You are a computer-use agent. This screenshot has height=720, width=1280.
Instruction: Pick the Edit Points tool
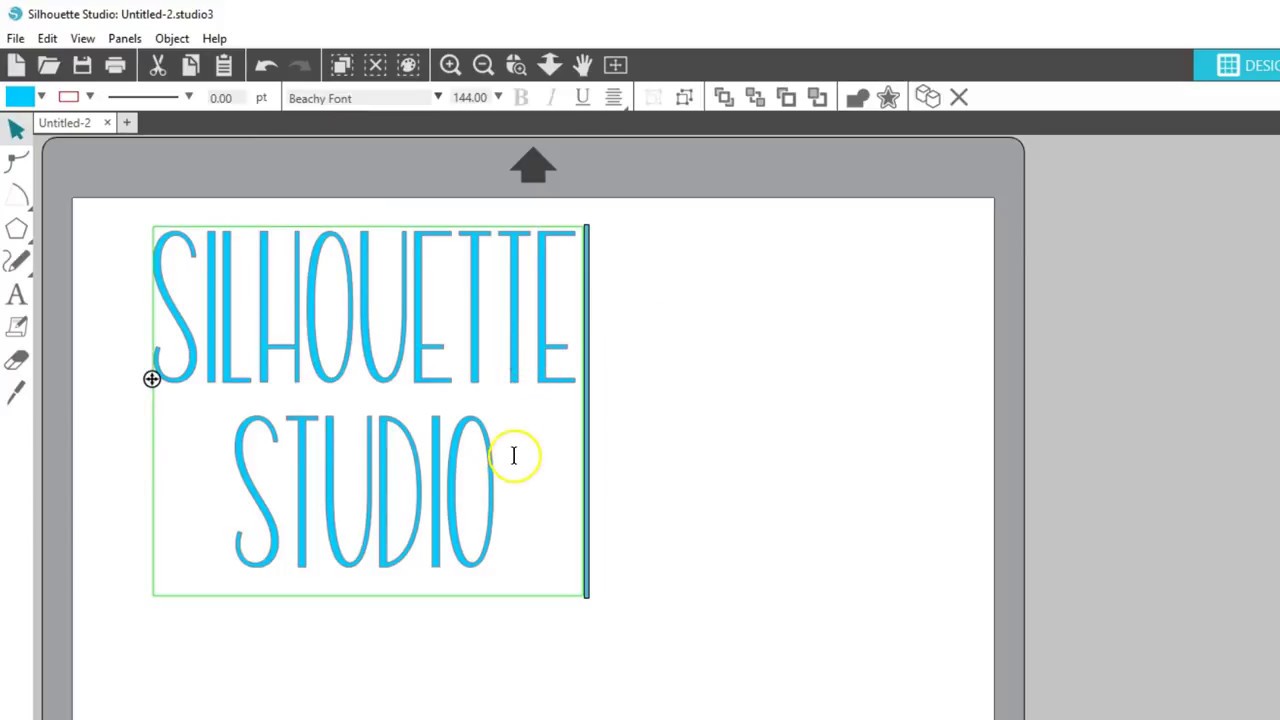(16, 163)
